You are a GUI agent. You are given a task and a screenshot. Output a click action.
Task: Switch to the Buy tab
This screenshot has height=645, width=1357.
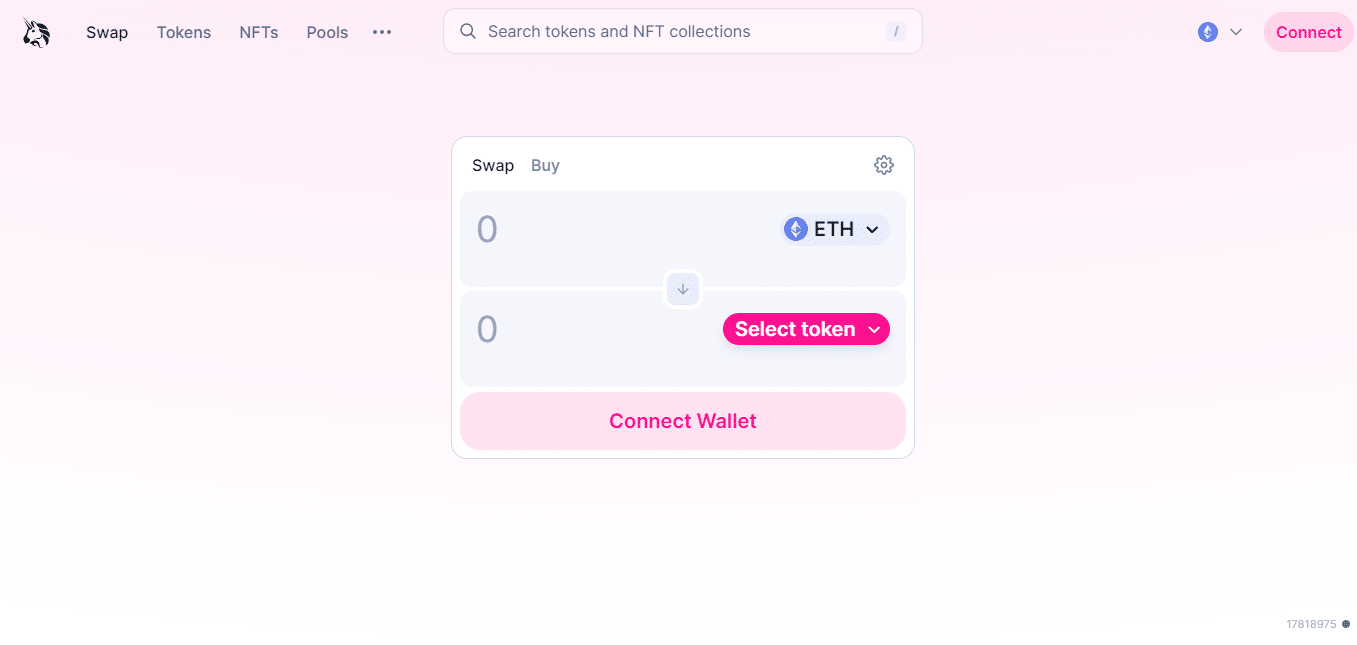click(545, 165)
